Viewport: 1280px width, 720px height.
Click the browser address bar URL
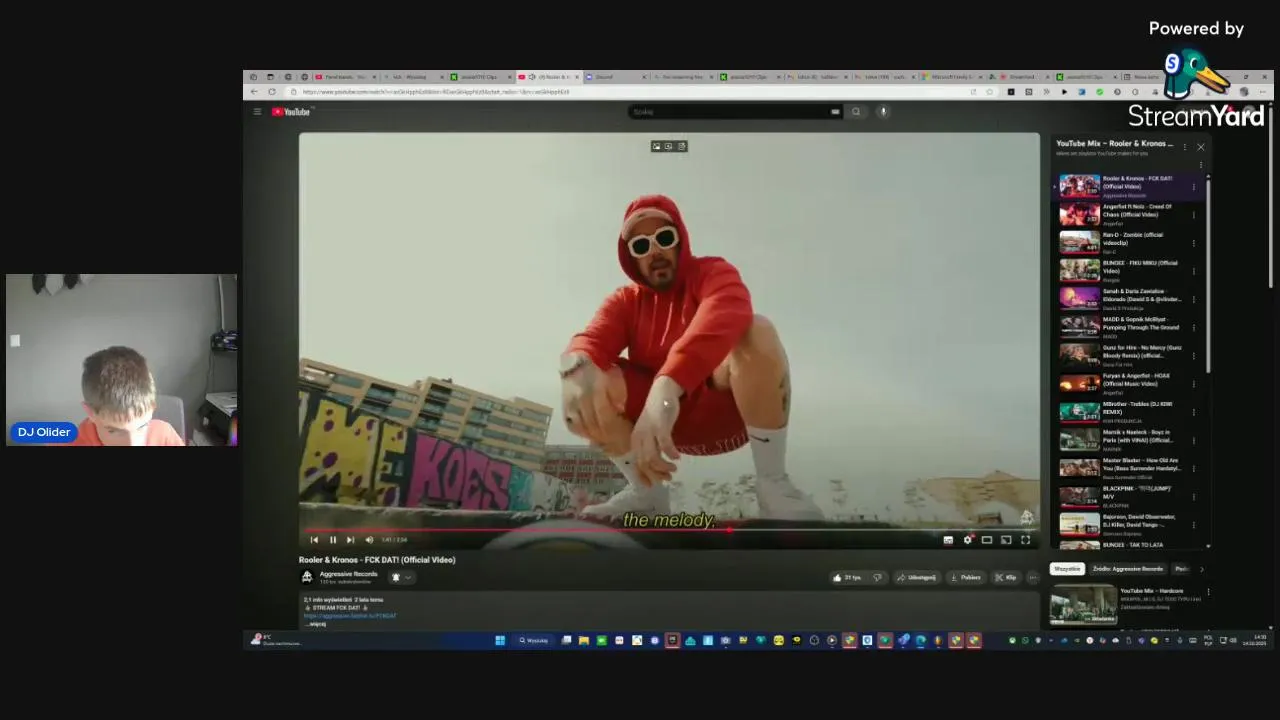point(436,92)
